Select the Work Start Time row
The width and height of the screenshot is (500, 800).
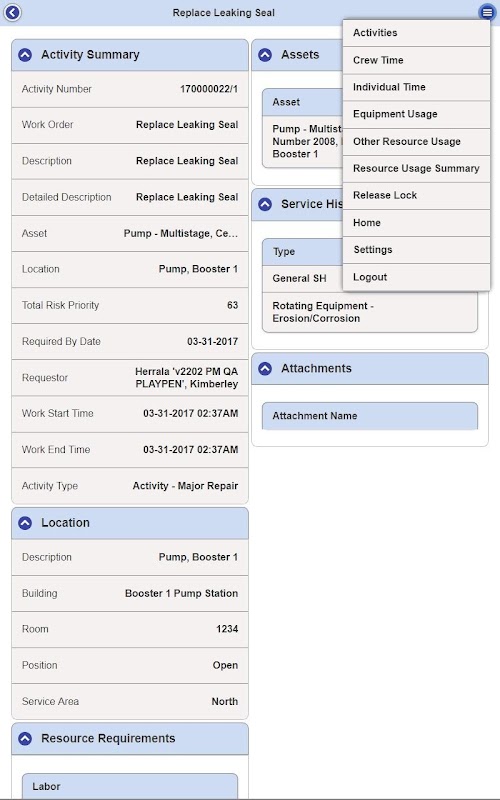[130, 414]
